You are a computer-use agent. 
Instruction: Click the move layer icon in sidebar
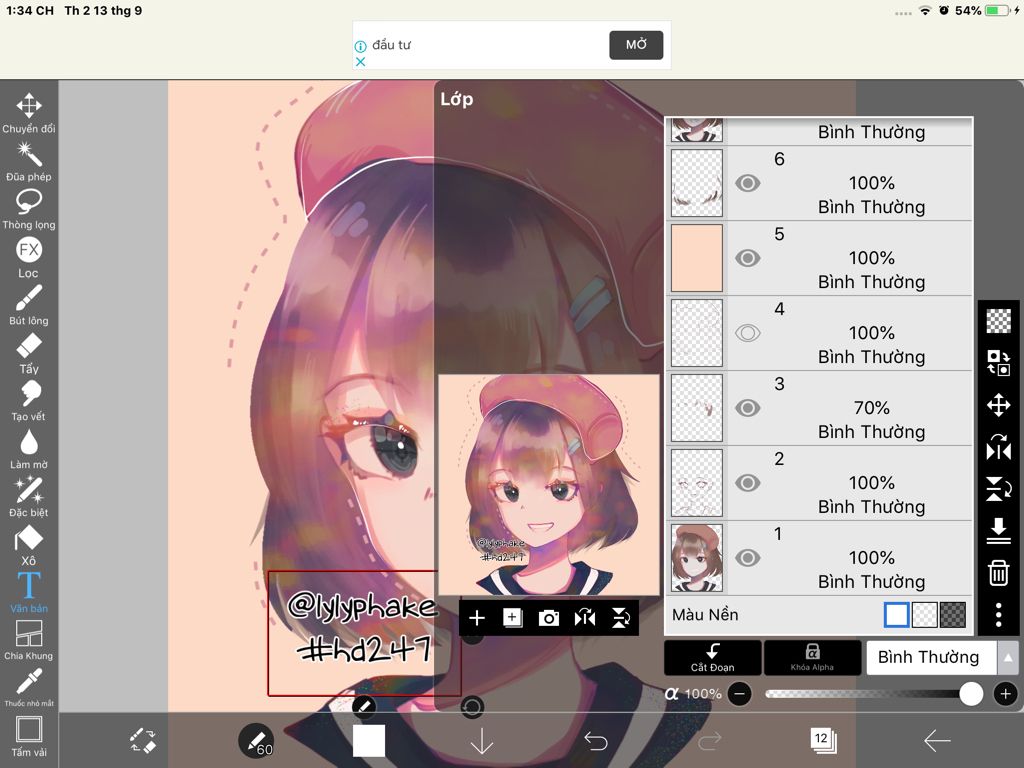click(999, 405)
